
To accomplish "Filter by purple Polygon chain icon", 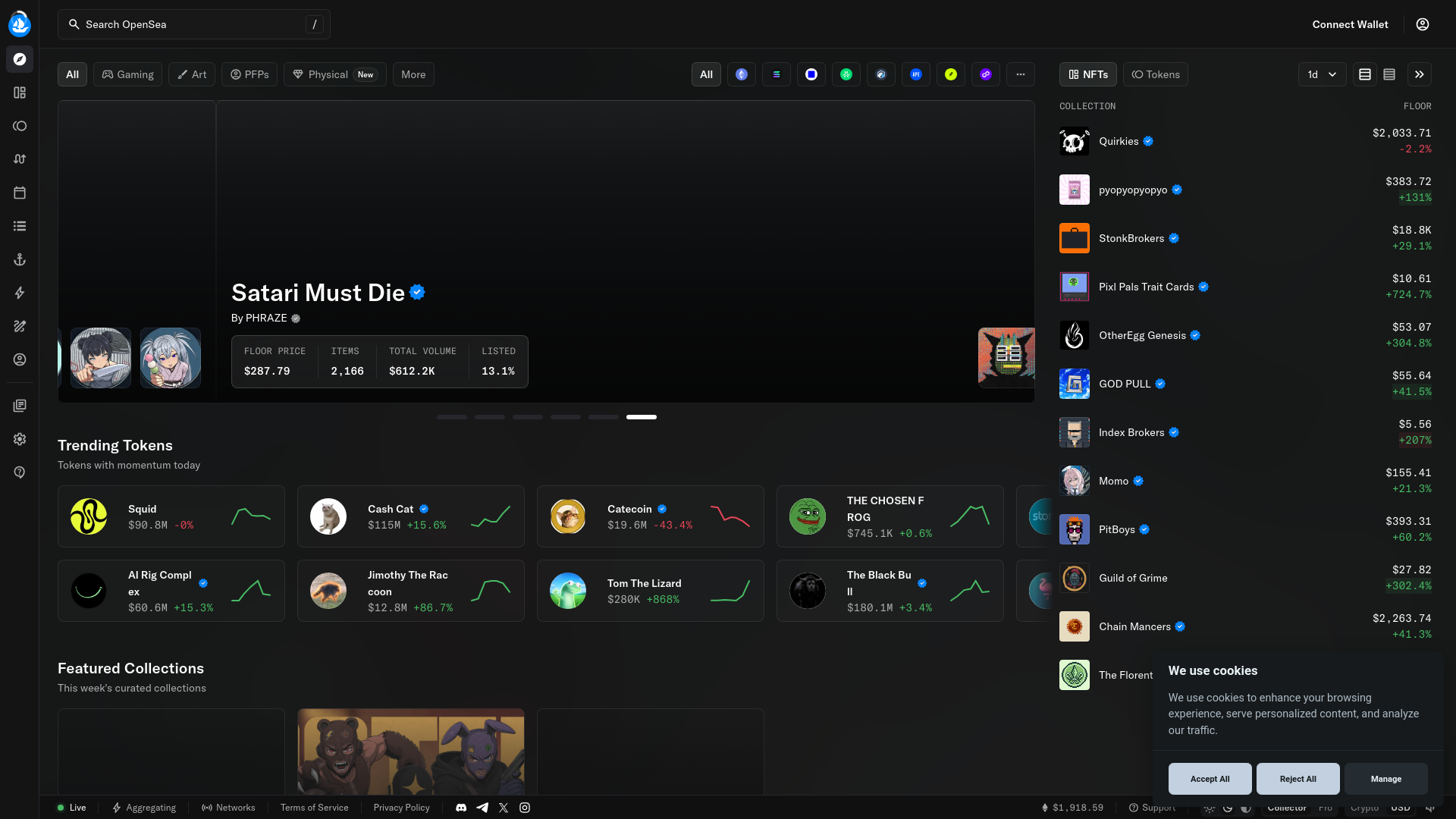I will pyautogui.click(x=986, y=74).
